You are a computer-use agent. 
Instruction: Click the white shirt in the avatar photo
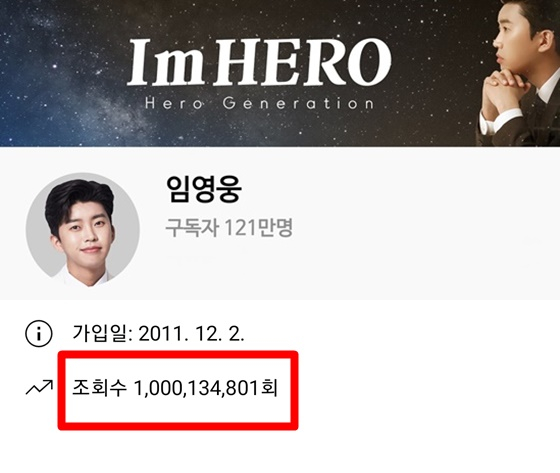(x=86, y=277)
